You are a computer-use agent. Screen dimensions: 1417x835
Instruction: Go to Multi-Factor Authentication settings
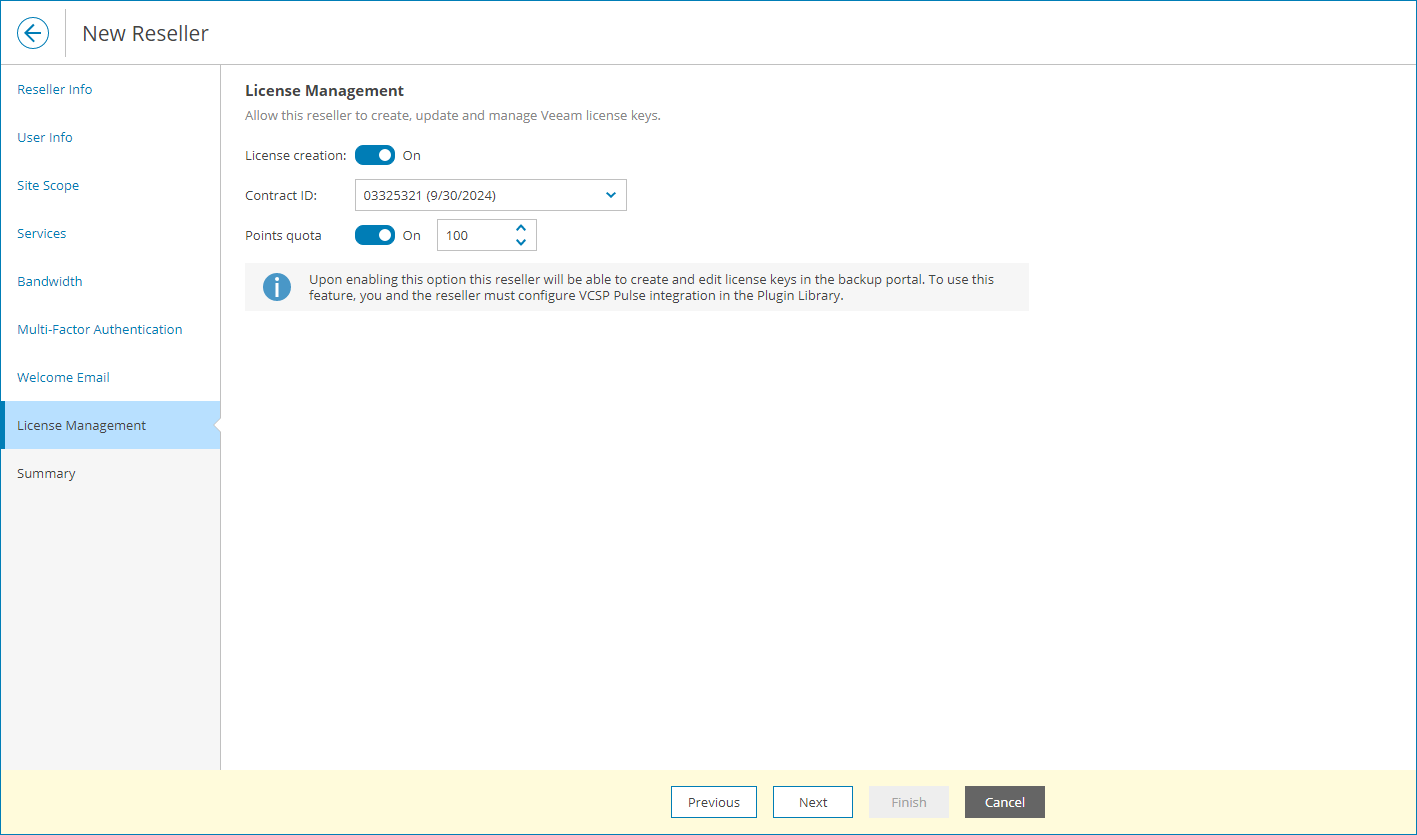coord(99,329)
